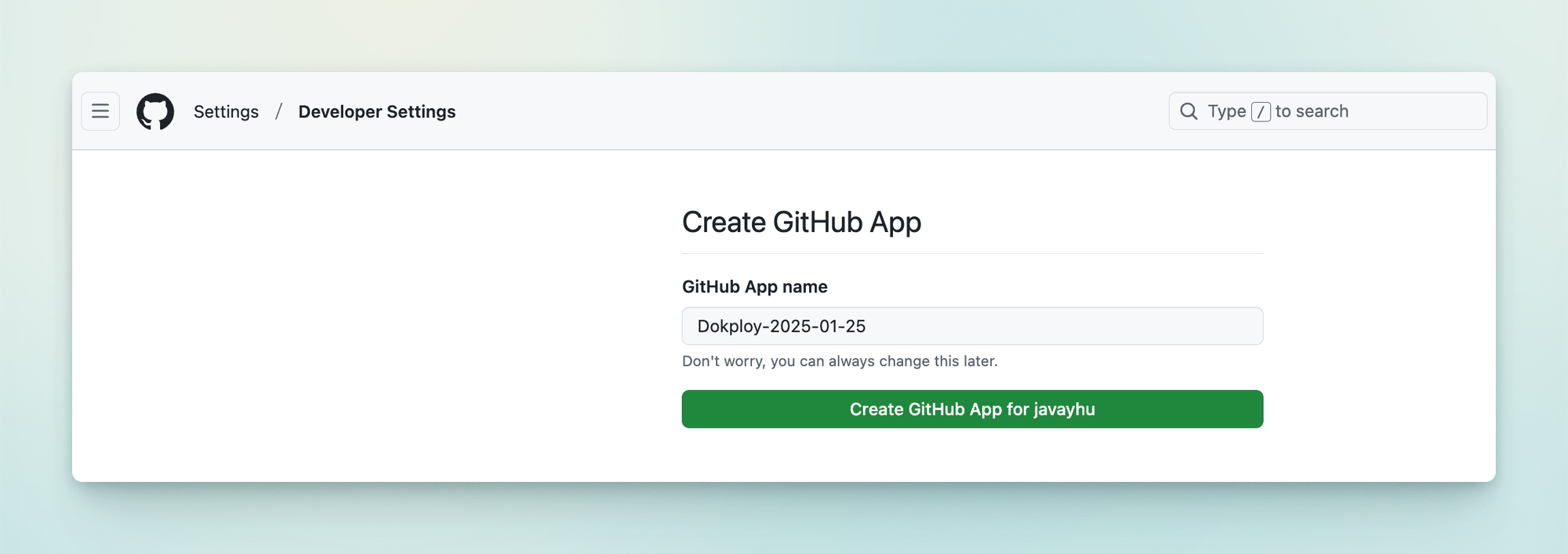Click the slash key shortcut badge
Image resolution: width=1568 pixels, height=554 pixels.
[x=1261, y=112]
